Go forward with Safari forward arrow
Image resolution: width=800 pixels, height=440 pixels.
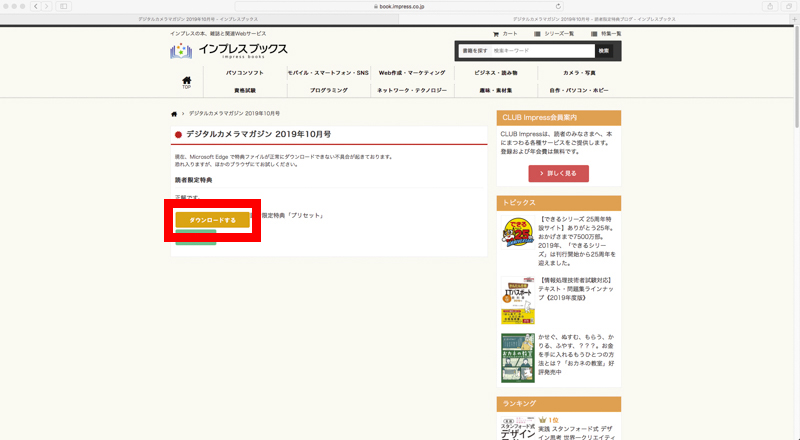(46, 6)
